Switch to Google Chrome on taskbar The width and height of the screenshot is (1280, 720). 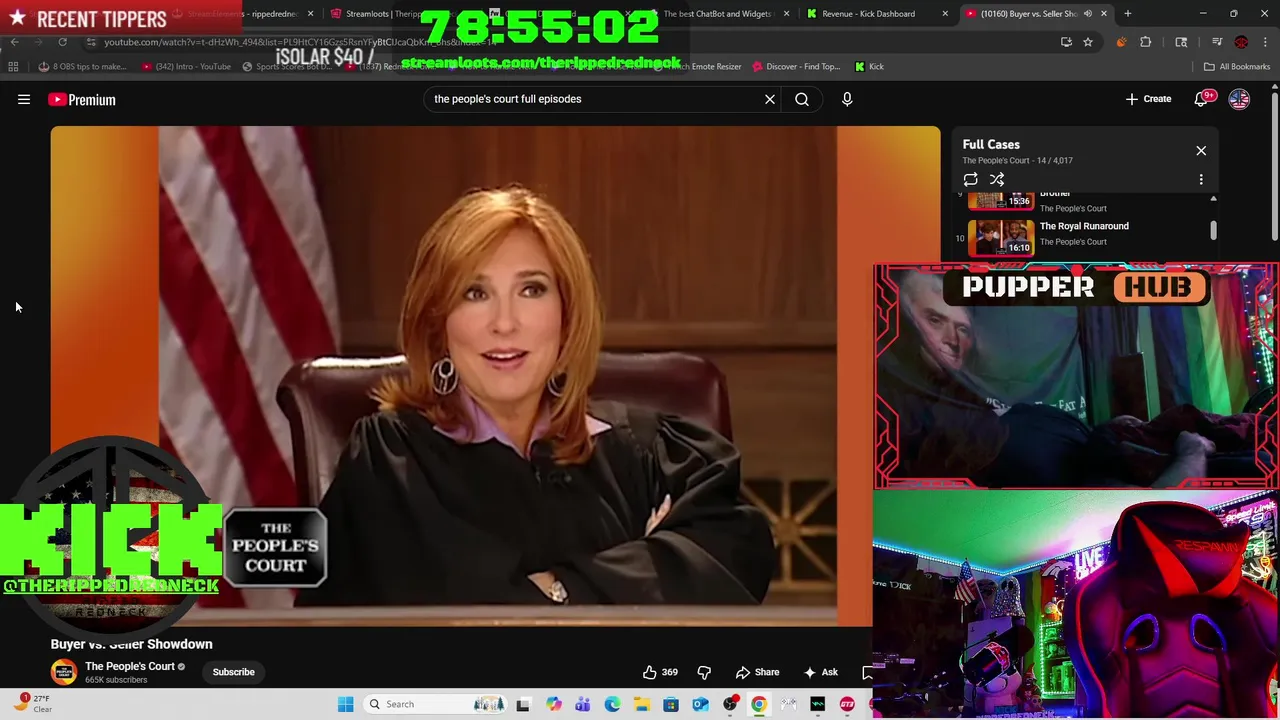(759, 704)
